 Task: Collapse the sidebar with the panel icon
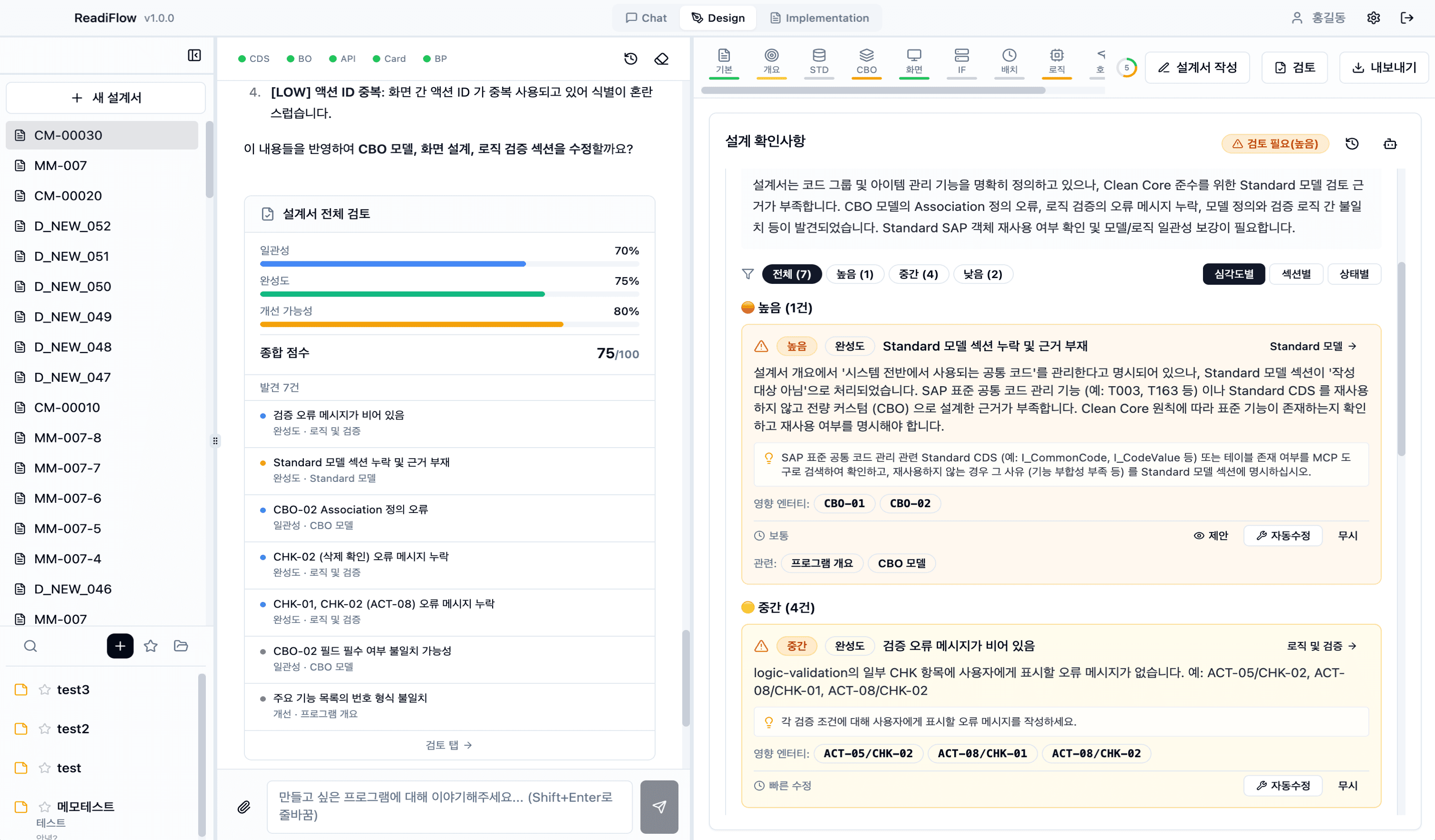pos(194,55)
